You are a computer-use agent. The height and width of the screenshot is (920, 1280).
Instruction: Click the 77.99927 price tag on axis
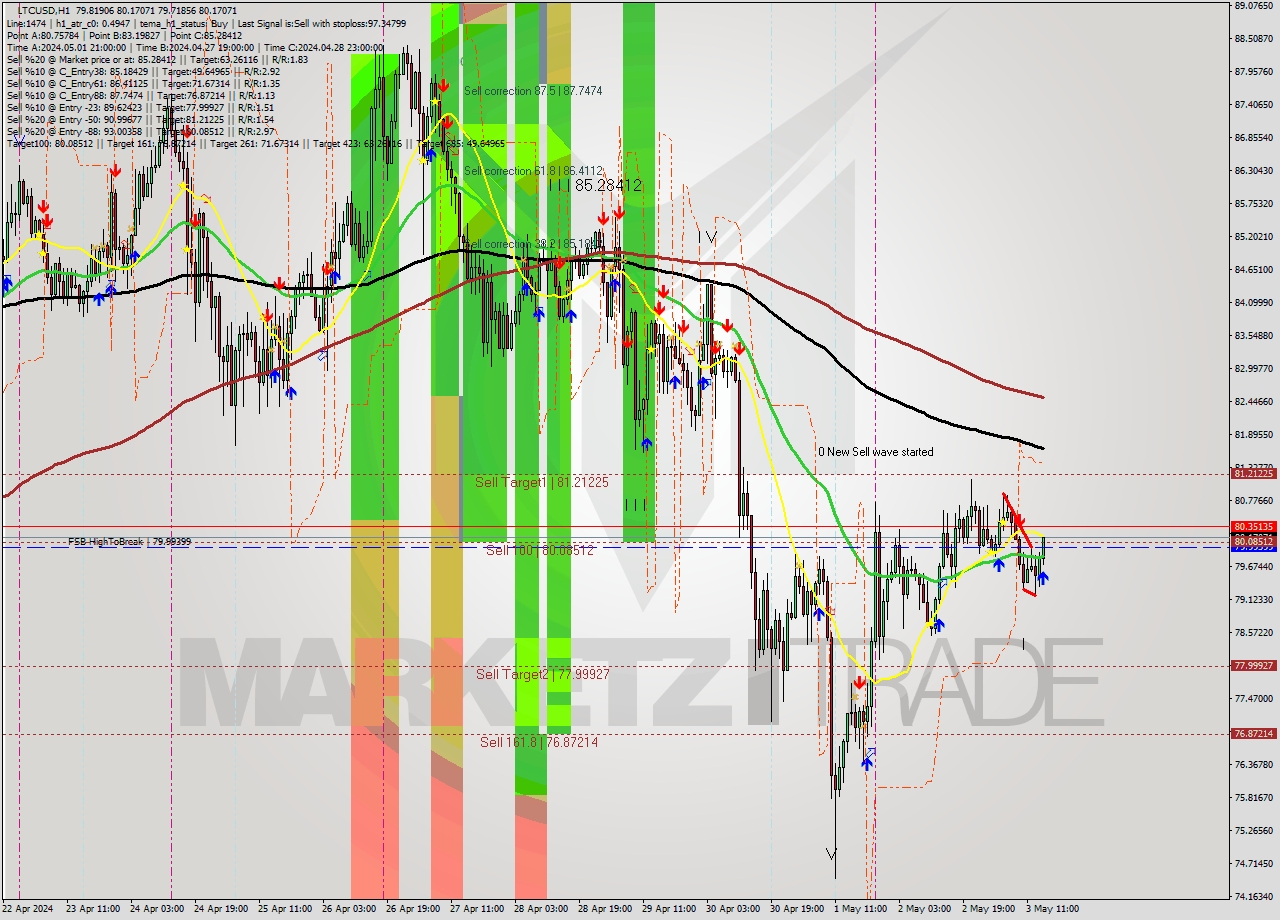(x=1253, y=666)
